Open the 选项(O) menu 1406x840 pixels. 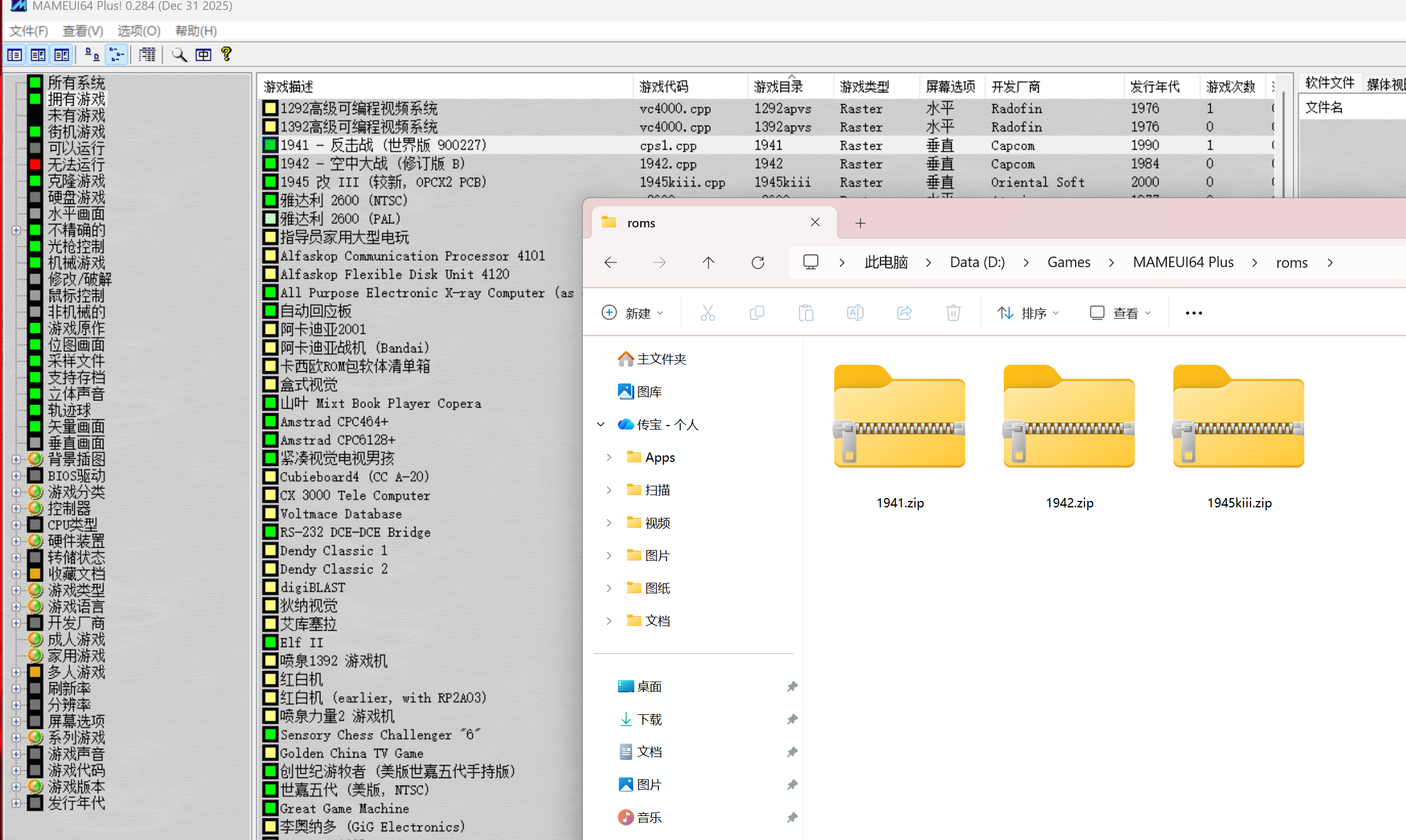[x=138, y=30]
